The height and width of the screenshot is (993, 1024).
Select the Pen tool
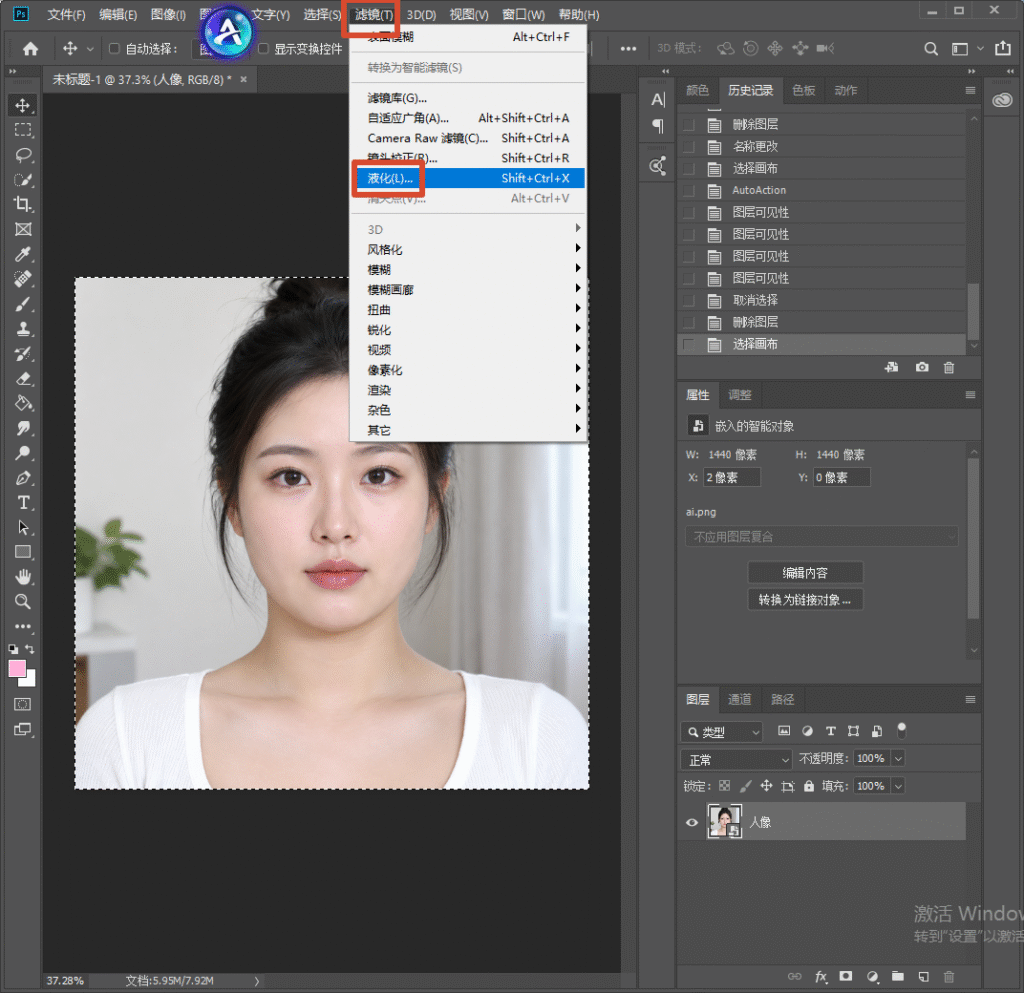coord(23,478)
